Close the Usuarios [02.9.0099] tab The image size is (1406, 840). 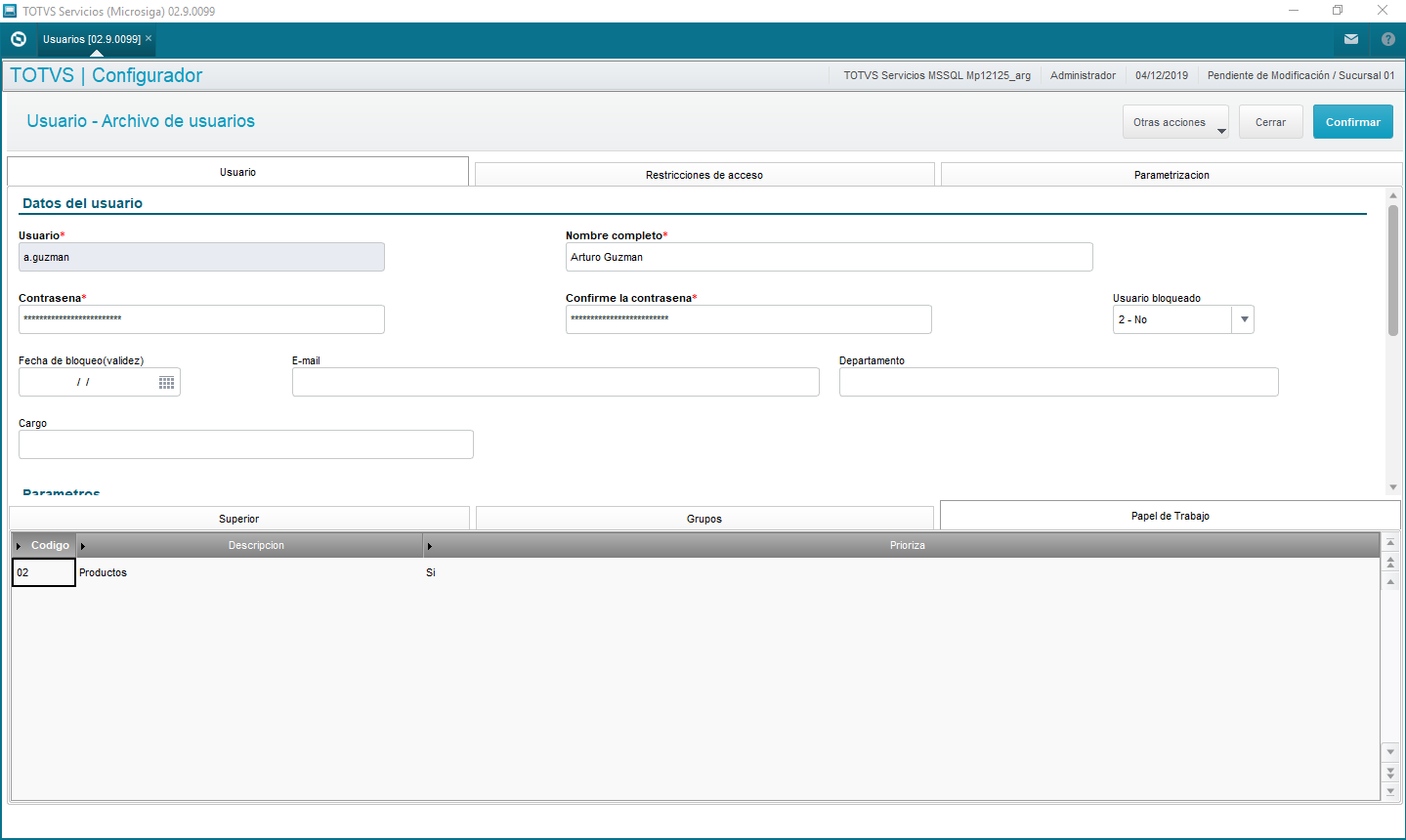tap(149, 38)
